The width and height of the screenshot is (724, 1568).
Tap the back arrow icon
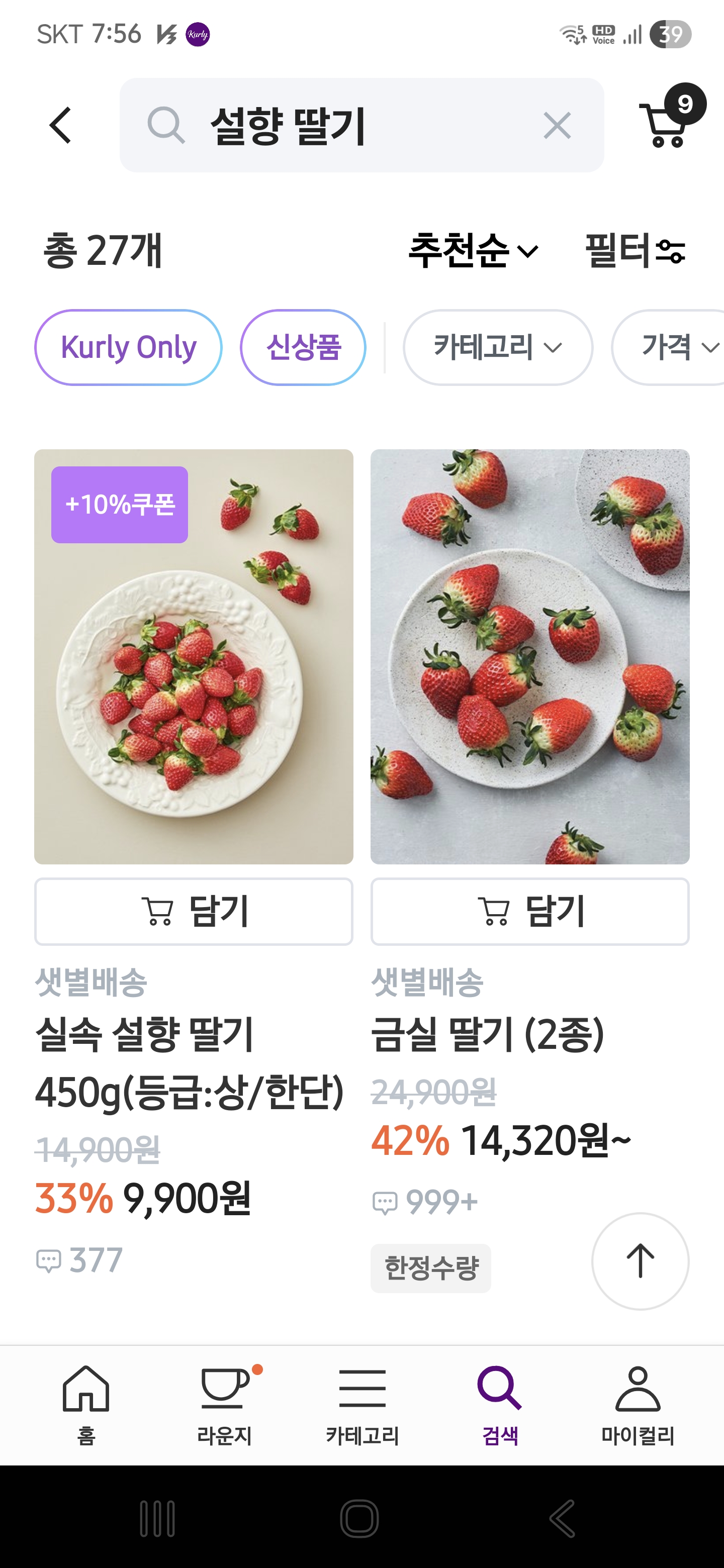coord(60,126)
